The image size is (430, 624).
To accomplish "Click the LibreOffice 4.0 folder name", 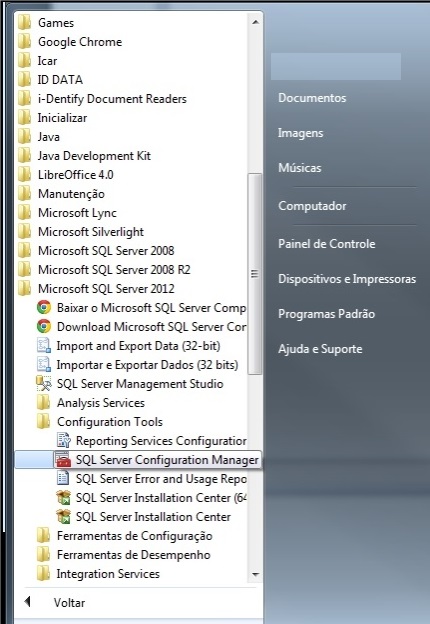I will point(76,175).
